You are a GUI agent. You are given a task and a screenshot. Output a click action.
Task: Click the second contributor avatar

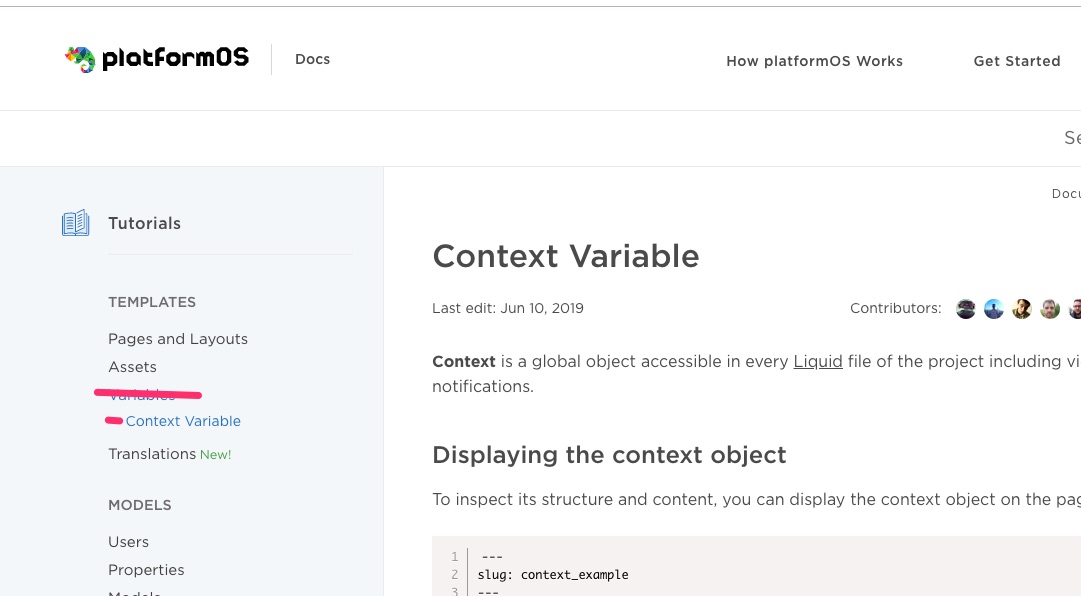point(993,309)
